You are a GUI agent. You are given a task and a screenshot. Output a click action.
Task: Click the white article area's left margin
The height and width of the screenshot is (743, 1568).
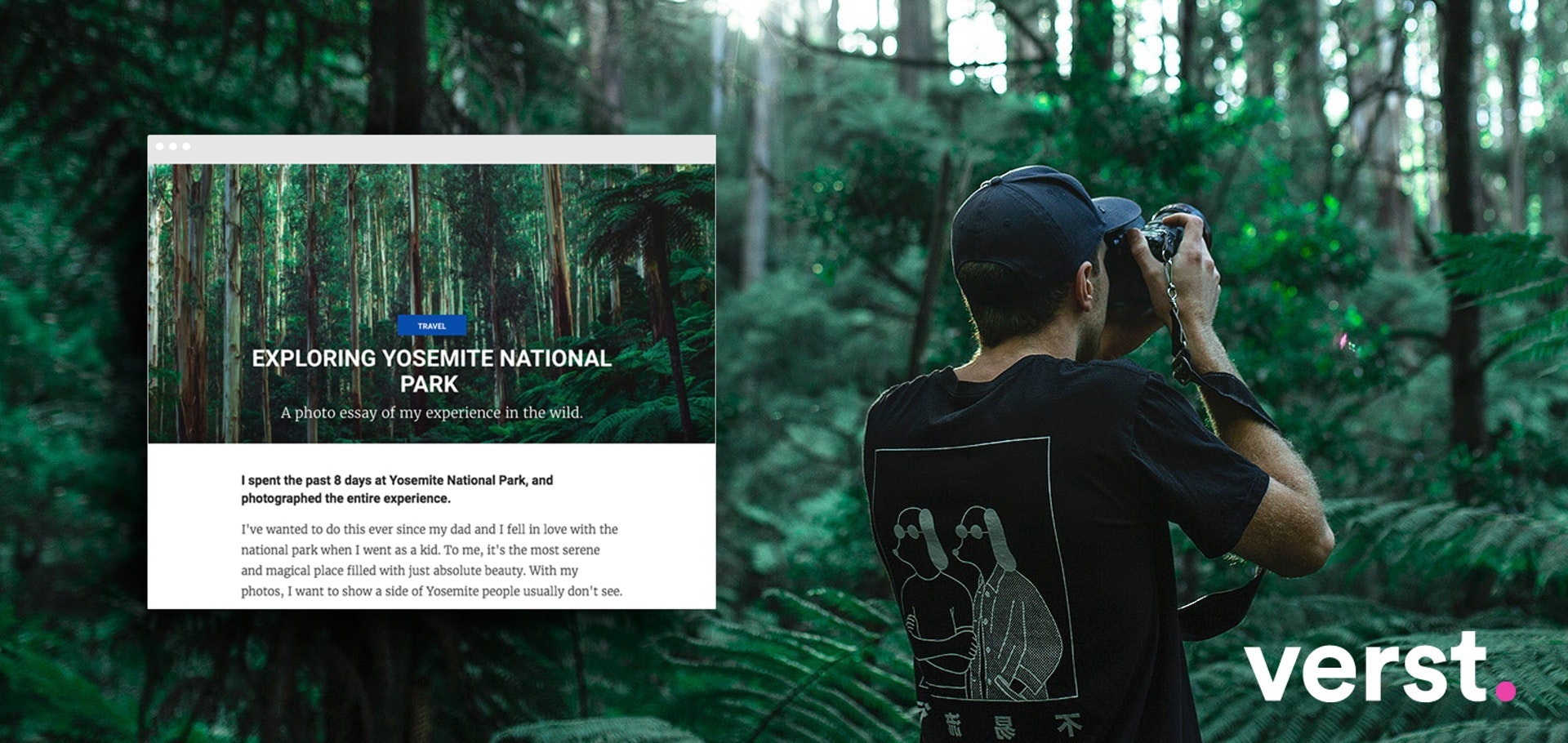tap(194, 527)
